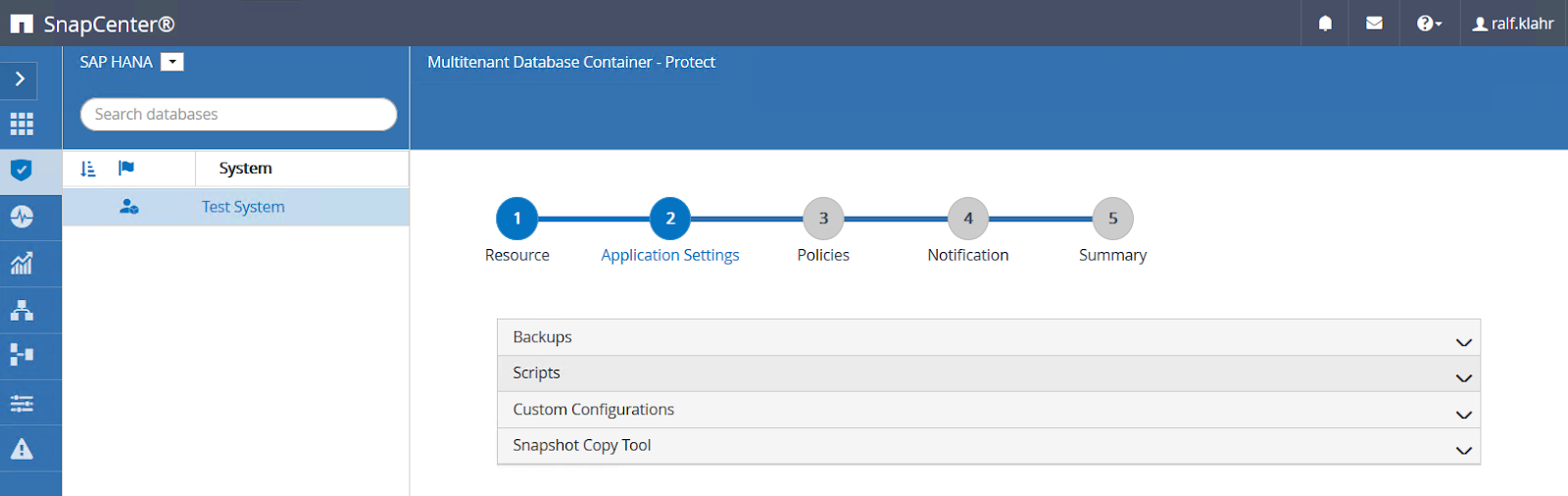Viewport: 1568px width, 496px height.
Task: Click the Policies step label
Action: (823, 255)
